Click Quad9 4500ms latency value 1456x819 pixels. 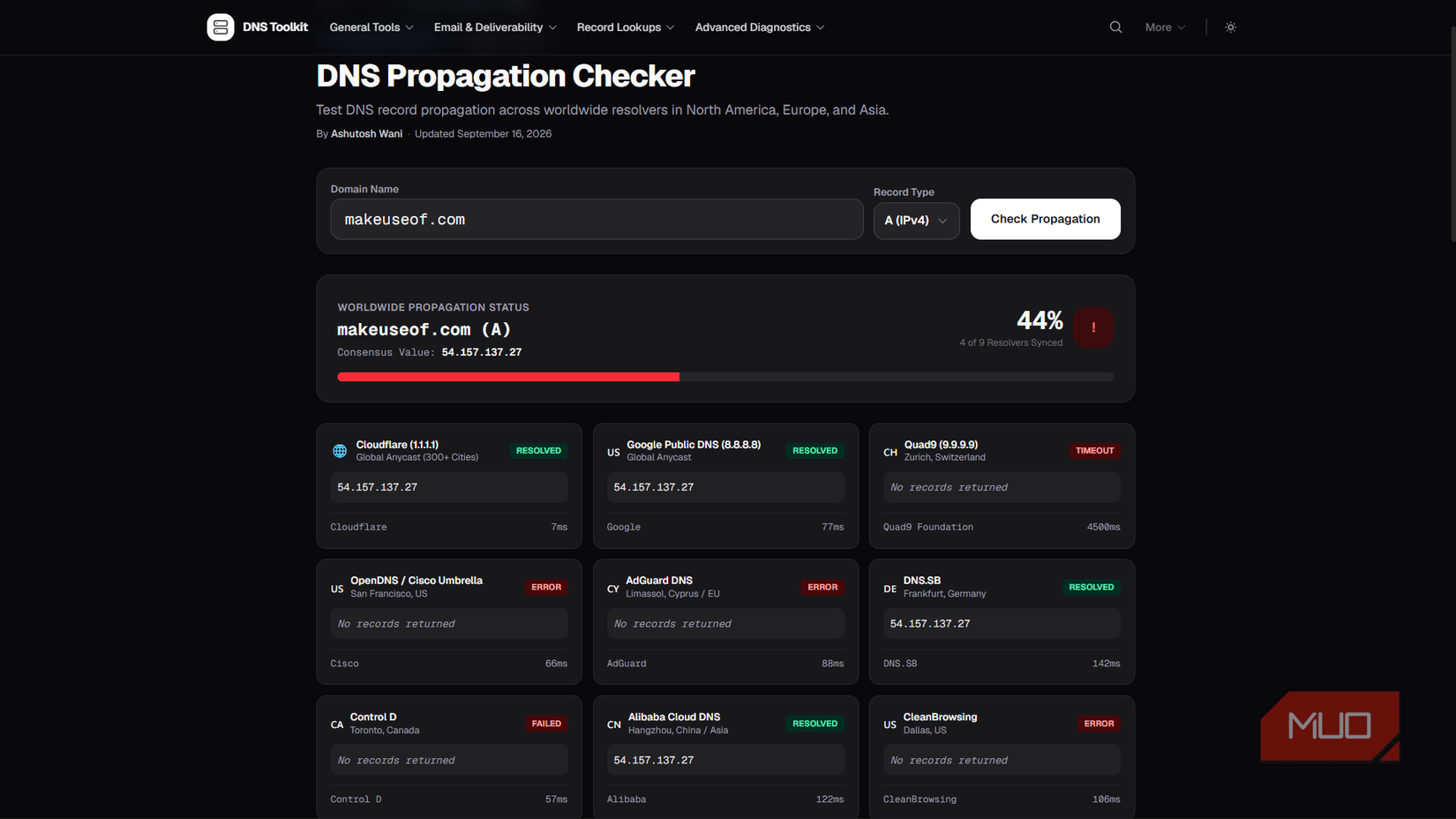tap(1103, 527)
